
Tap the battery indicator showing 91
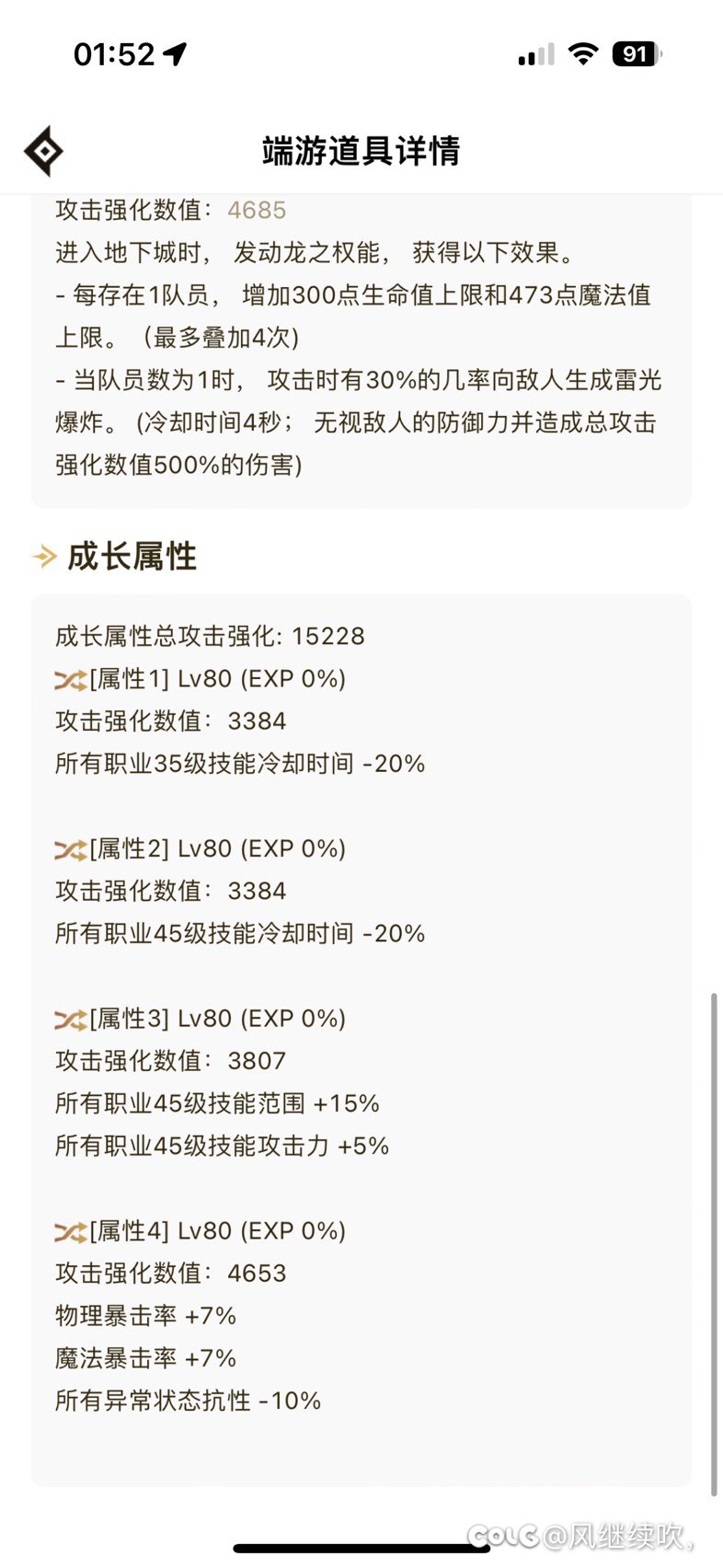click(637, 54)
